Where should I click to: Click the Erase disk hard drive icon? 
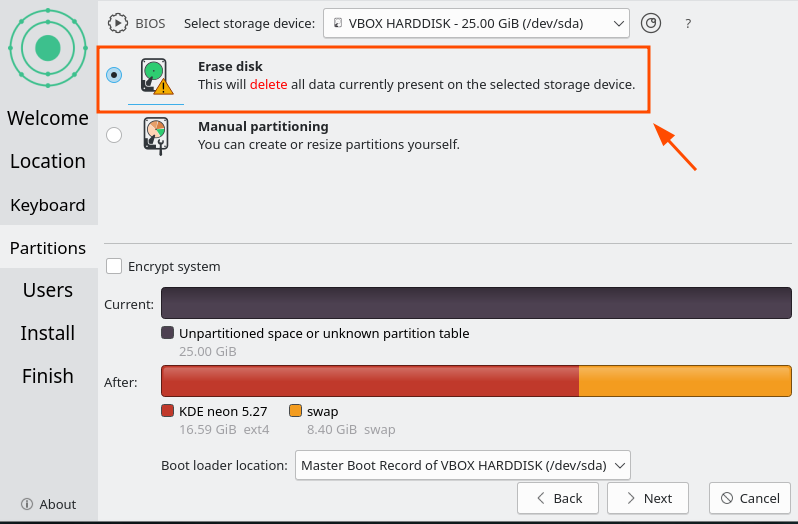[x=156, y=76]
